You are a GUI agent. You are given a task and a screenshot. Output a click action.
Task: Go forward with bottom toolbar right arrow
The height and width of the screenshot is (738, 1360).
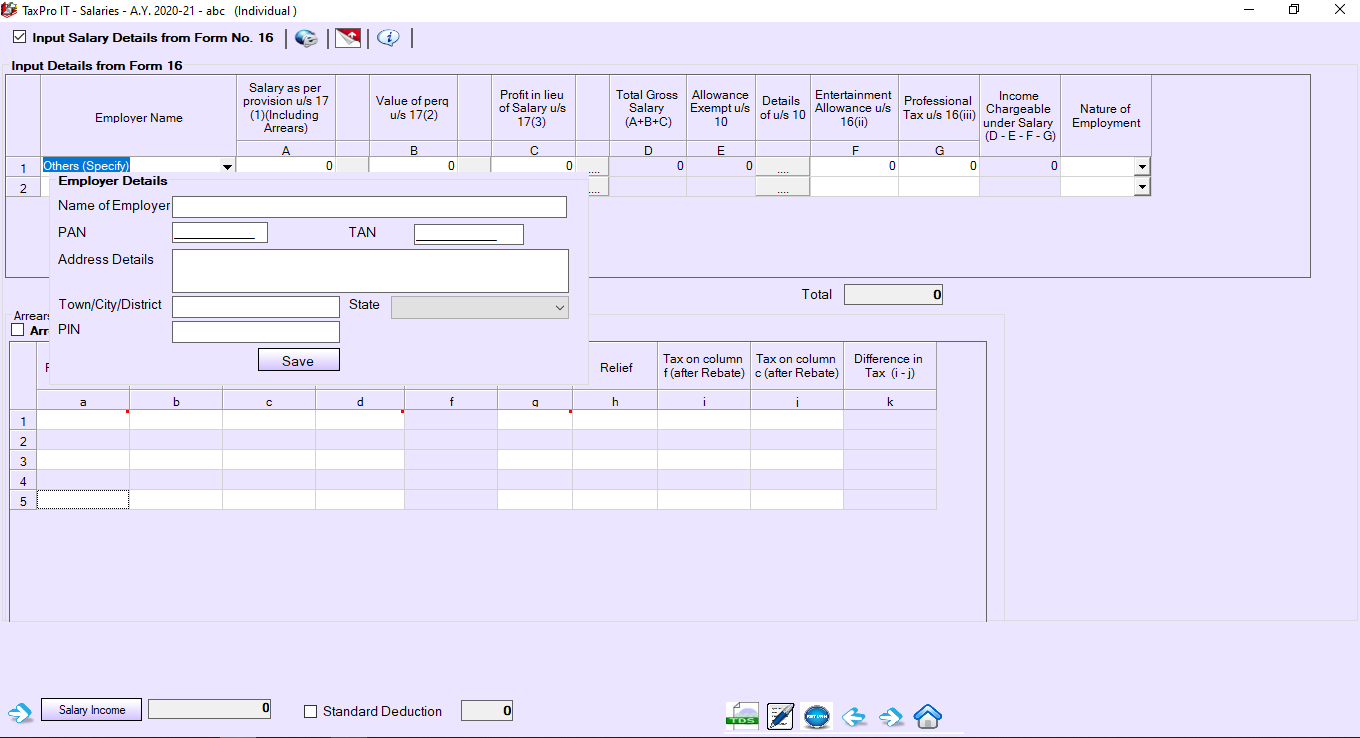(890, 717)
